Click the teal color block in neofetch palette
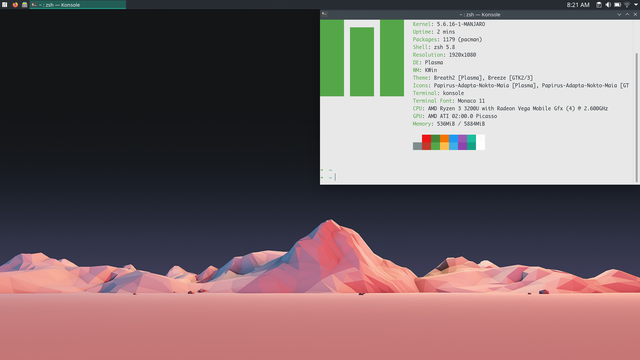 [x=471, y=142]
